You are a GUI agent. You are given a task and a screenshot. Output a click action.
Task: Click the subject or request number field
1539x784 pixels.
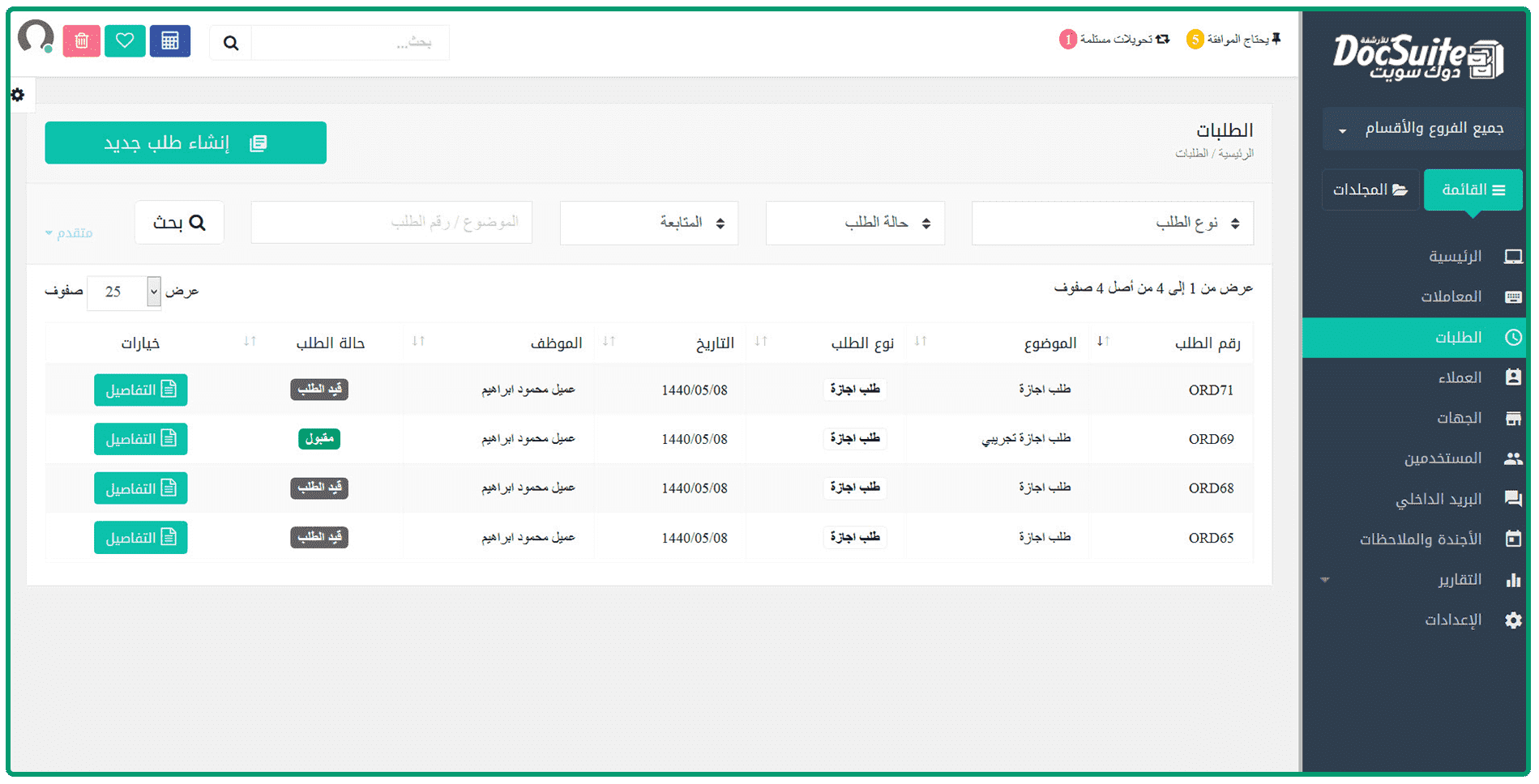coord(391,223)
